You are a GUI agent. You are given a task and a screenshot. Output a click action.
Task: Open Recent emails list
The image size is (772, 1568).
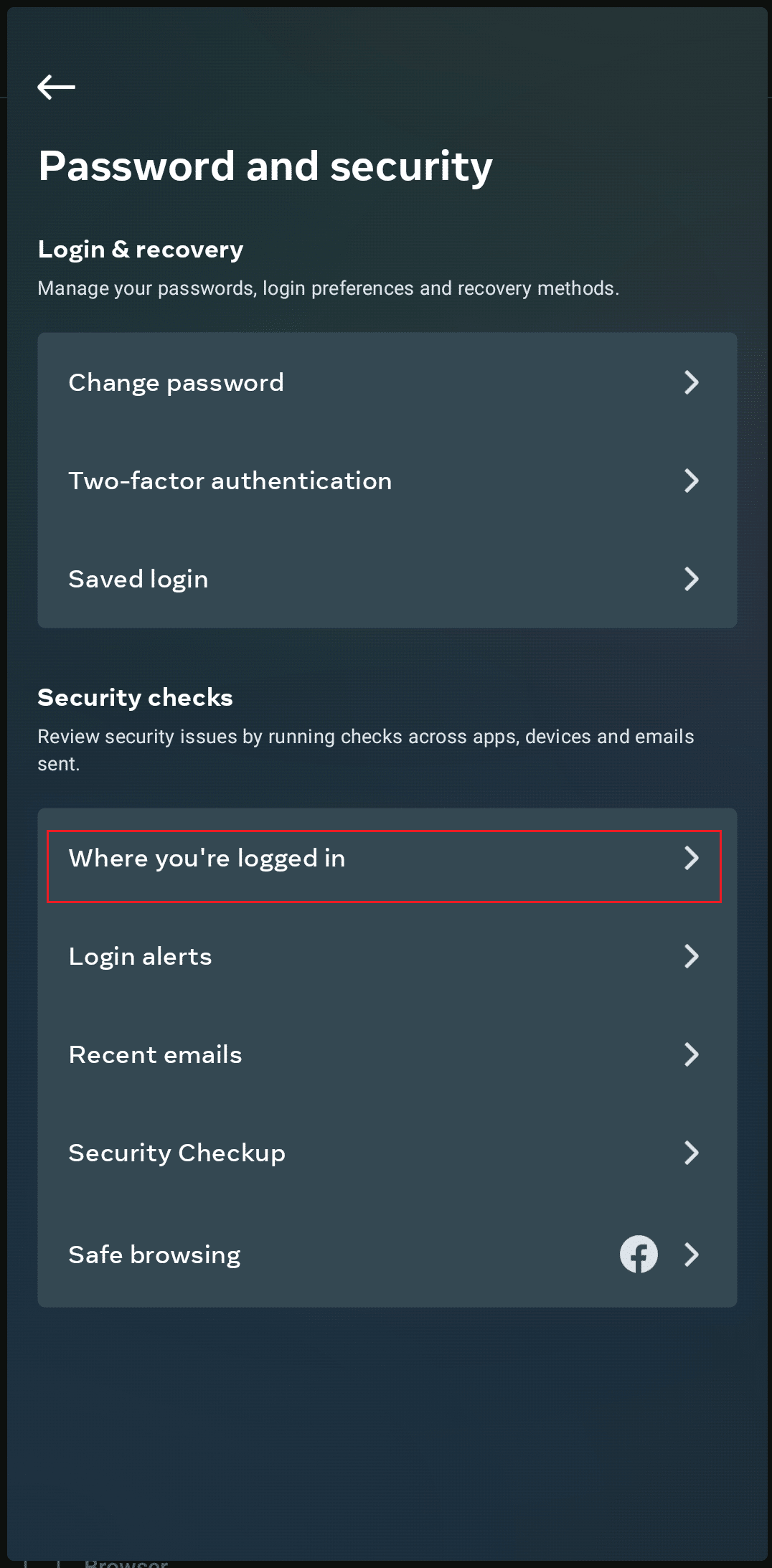pos(387,1054)
